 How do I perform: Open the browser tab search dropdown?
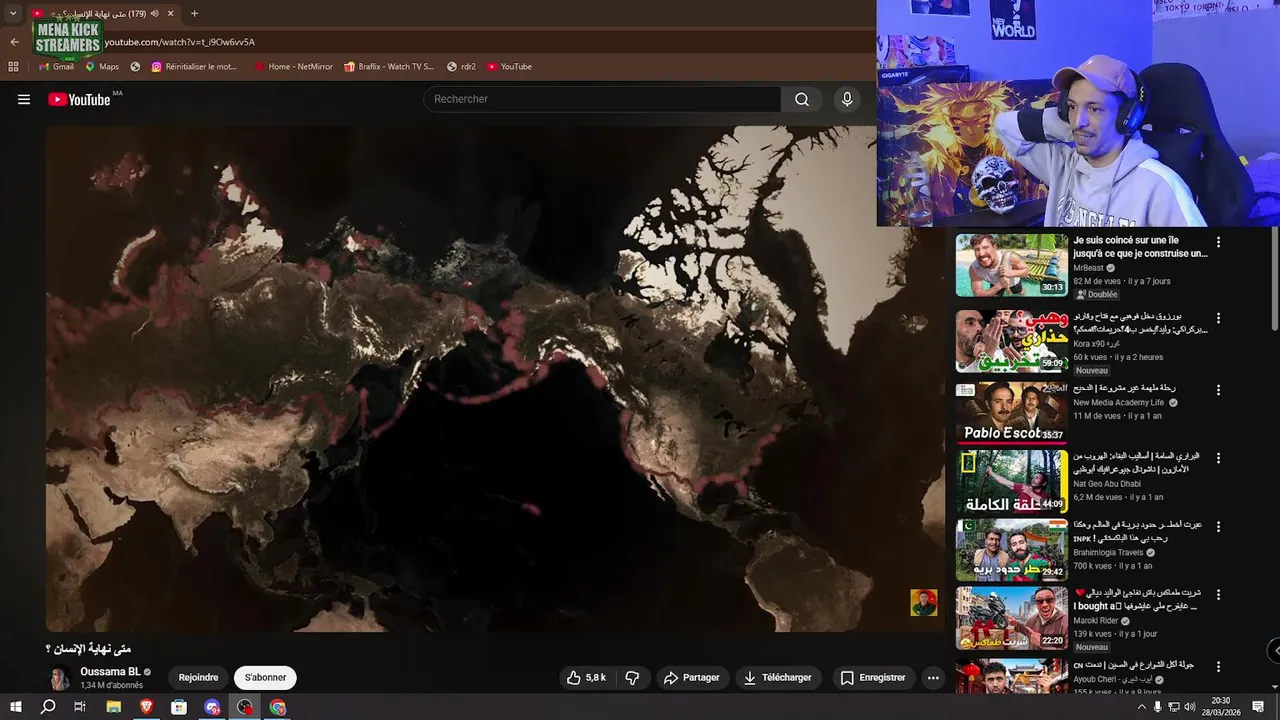pos(13,13)
